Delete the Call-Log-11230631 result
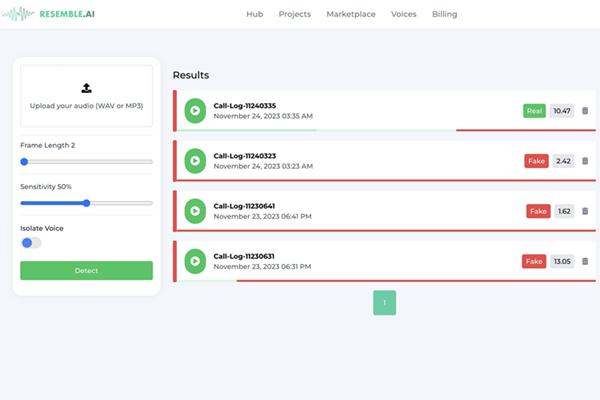 pyautogui.click(x=585, y=261)
